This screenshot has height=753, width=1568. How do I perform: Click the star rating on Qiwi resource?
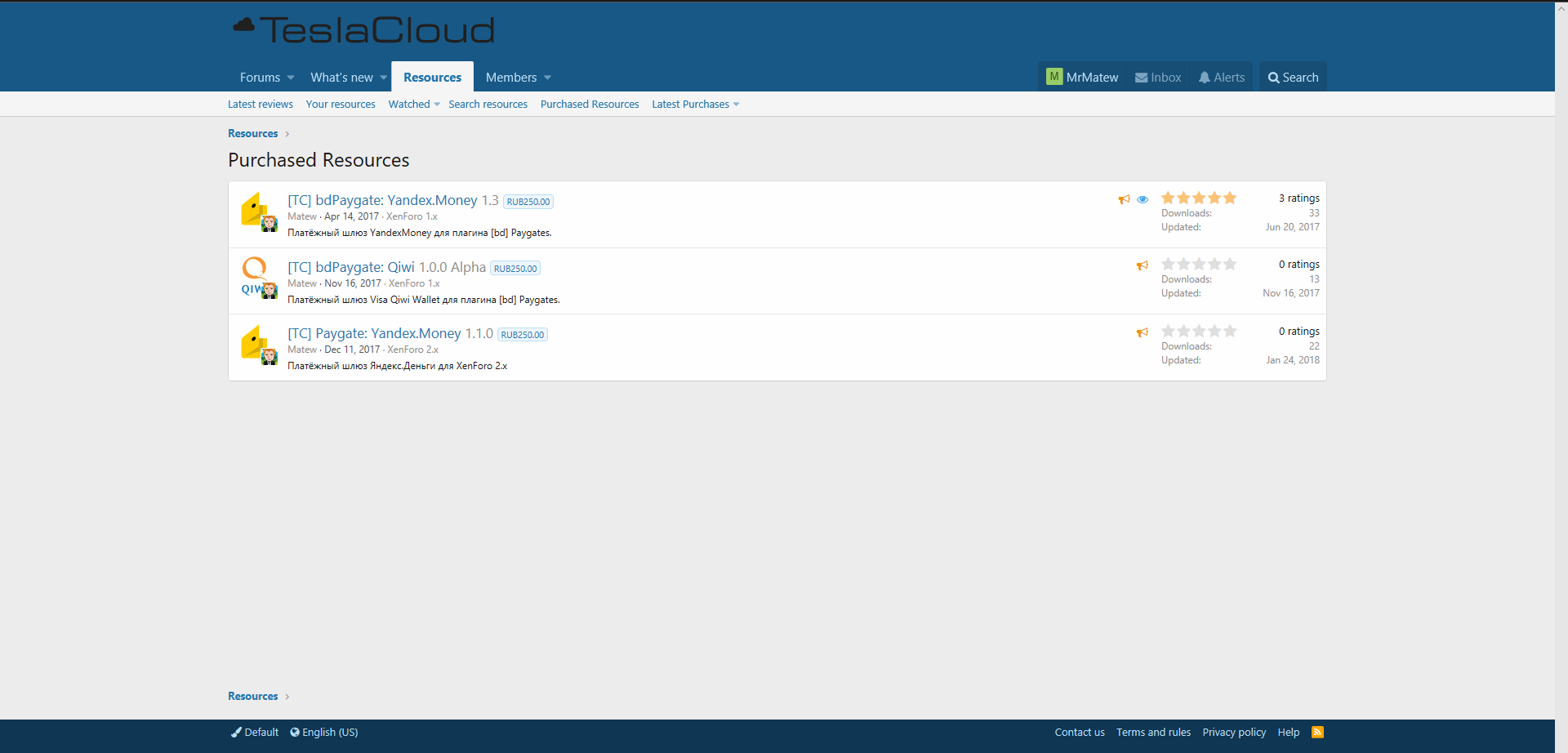pos(1198,265)
